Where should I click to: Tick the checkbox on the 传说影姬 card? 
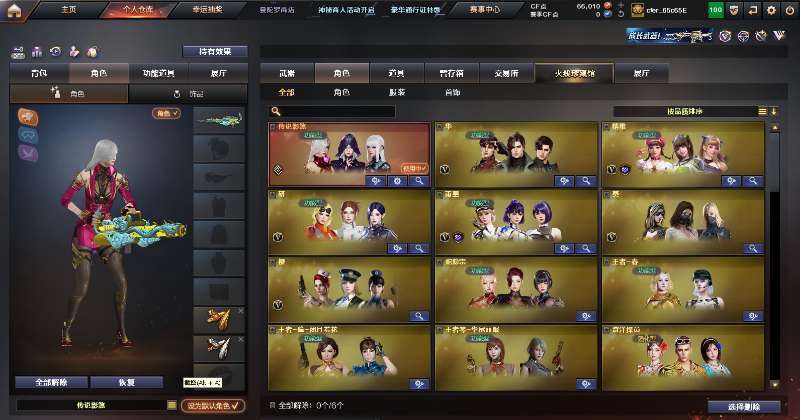click(x=273, y=127)
